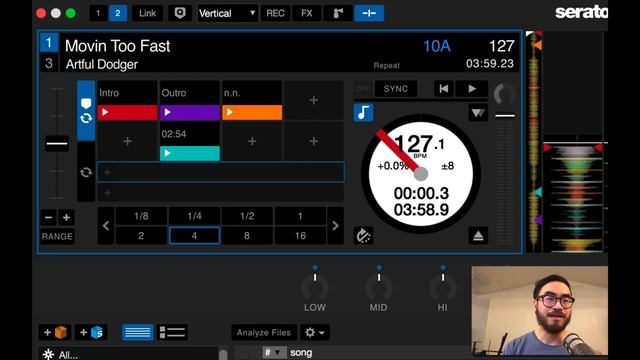The width and height of the screenshot is (640, 360).
Task: Click the pitch plus button
Action: [66, 218]
